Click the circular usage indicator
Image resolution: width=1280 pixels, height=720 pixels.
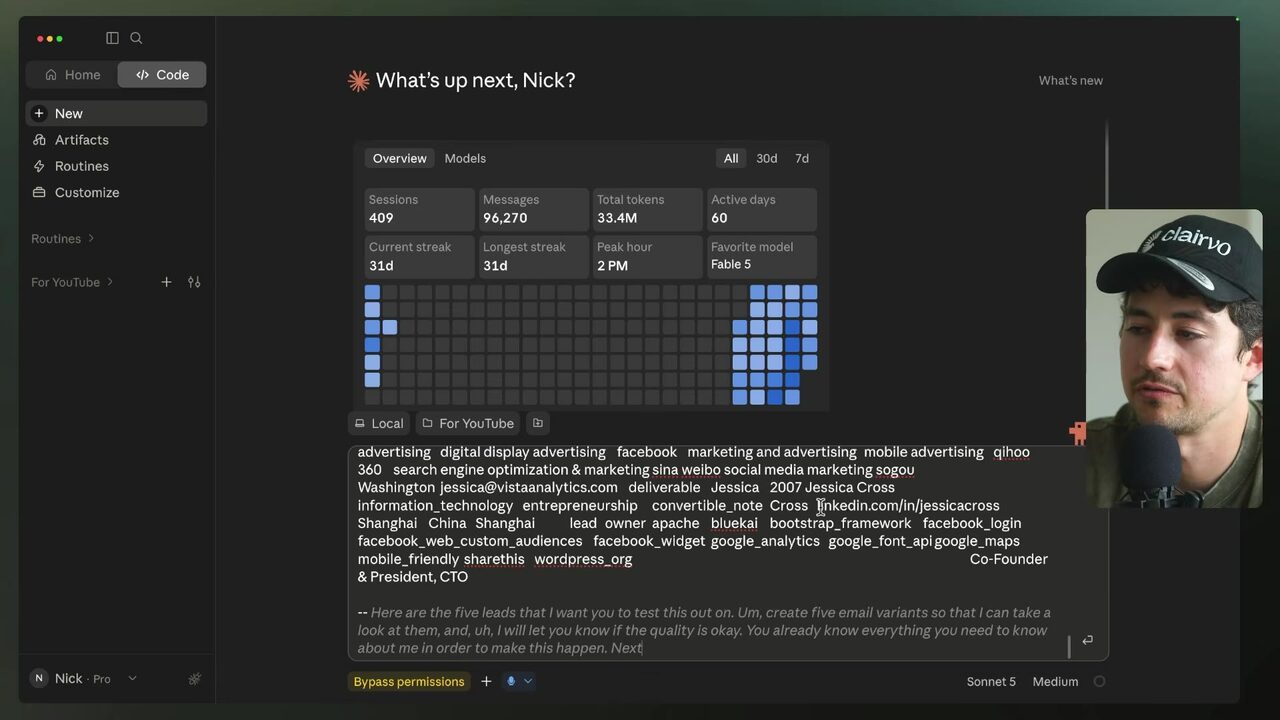1099,681
